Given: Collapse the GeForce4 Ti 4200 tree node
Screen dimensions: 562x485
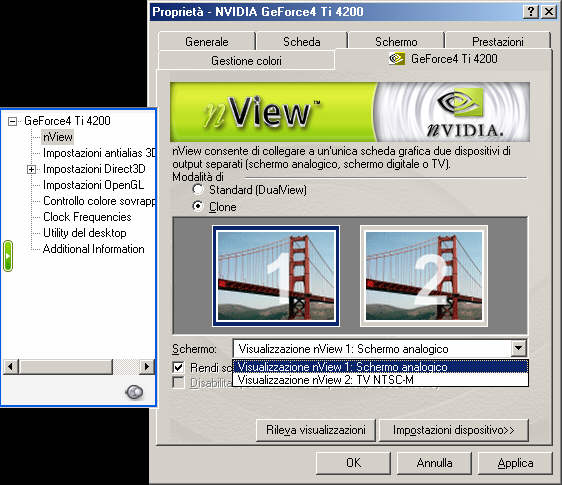Looking at the screenshot, I should pyautogui.click(x=13, y=122).
